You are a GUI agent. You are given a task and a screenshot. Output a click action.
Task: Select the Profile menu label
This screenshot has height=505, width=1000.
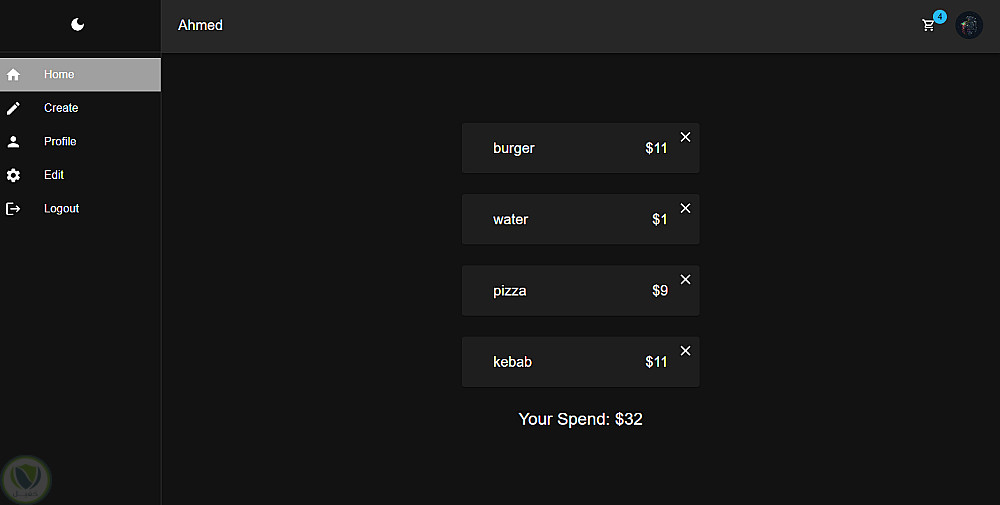click(60, 142)
